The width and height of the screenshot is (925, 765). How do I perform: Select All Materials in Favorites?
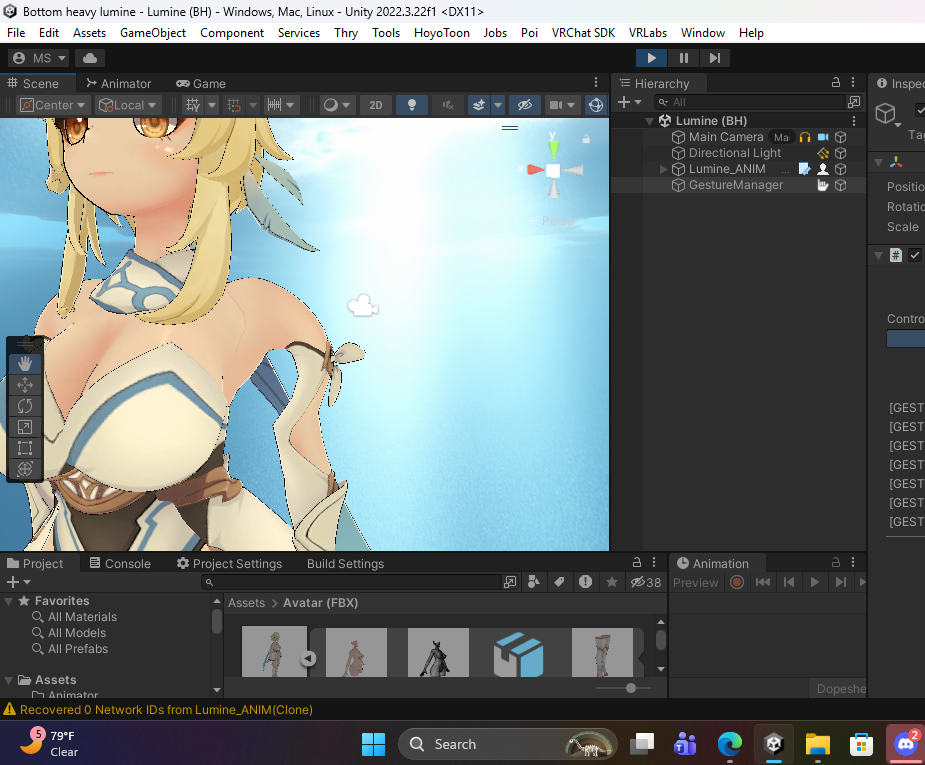[82, 617]
